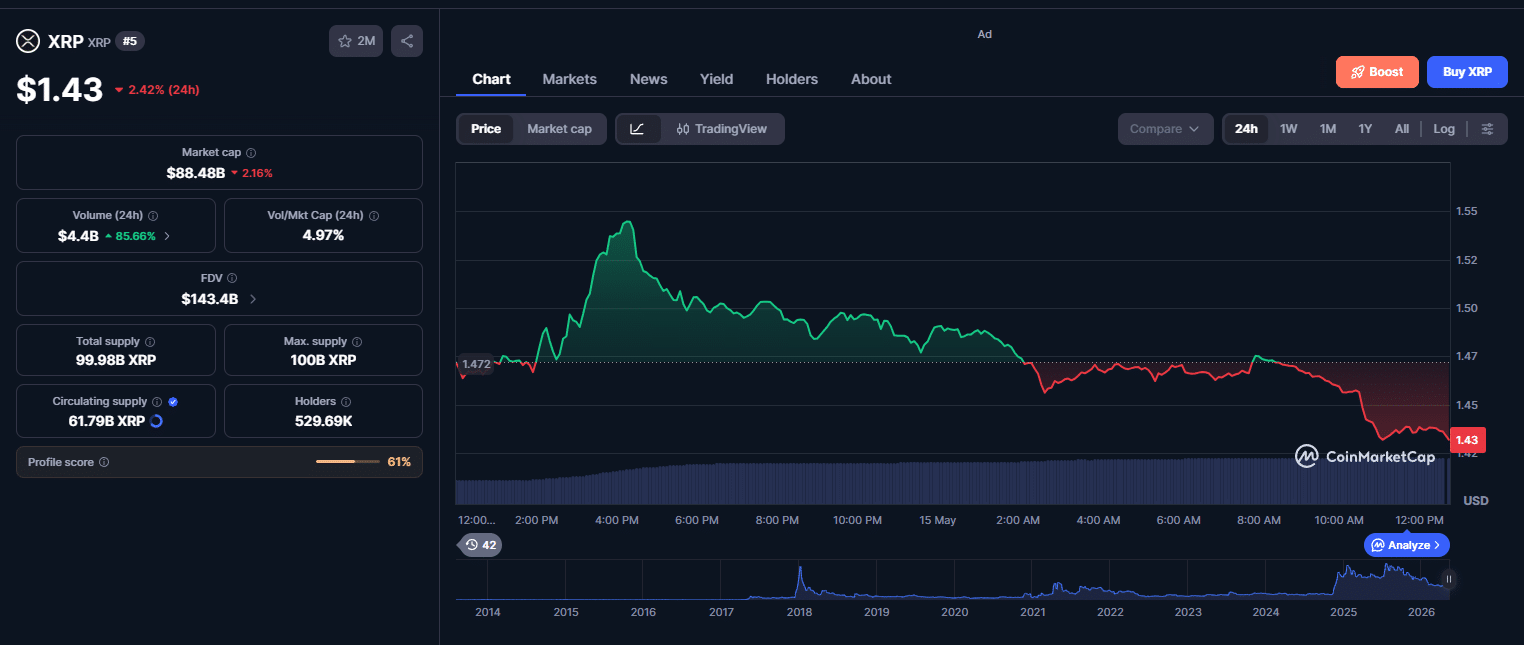The image size is (1524, 645).
Task: Open the Compare dropdown
Action: click(1165, 129)
